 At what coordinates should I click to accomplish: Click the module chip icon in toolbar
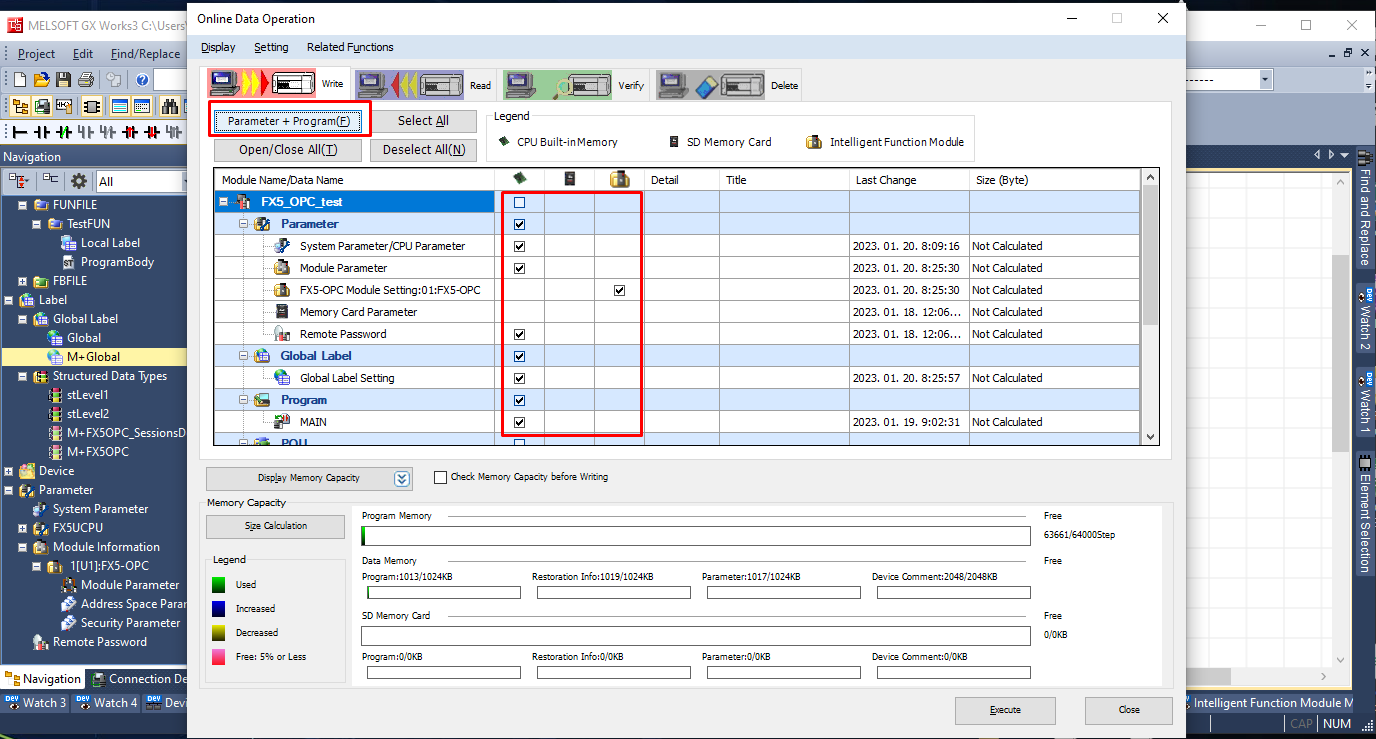(x=91, y=106)
